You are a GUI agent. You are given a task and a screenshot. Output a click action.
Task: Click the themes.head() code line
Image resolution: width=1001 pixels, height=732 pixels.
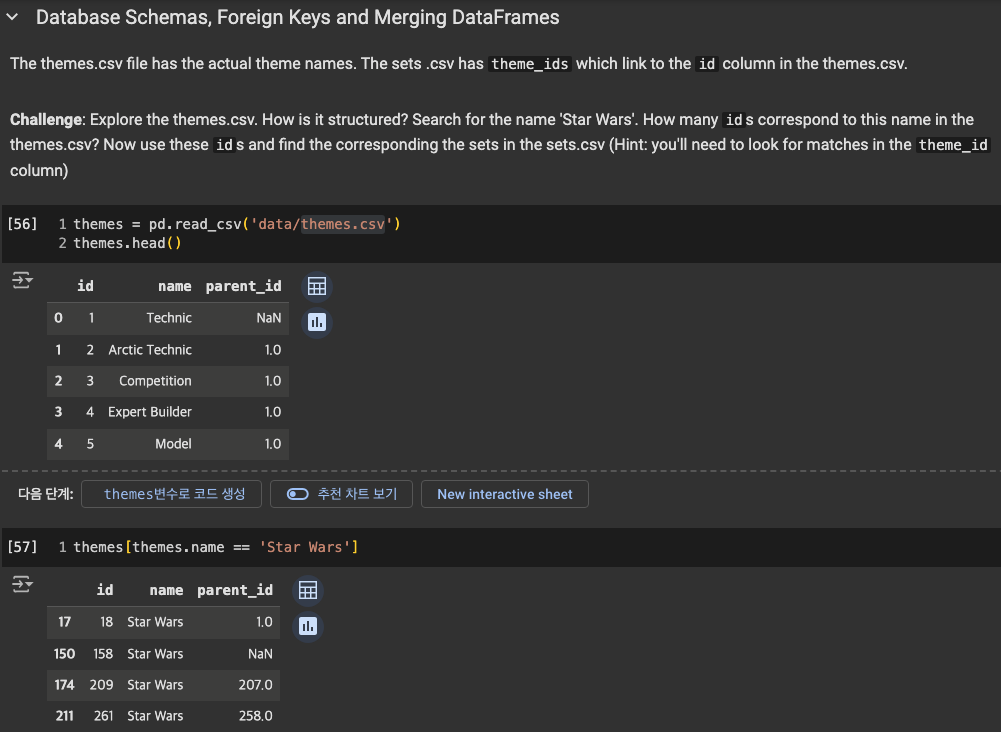point(127,243)
